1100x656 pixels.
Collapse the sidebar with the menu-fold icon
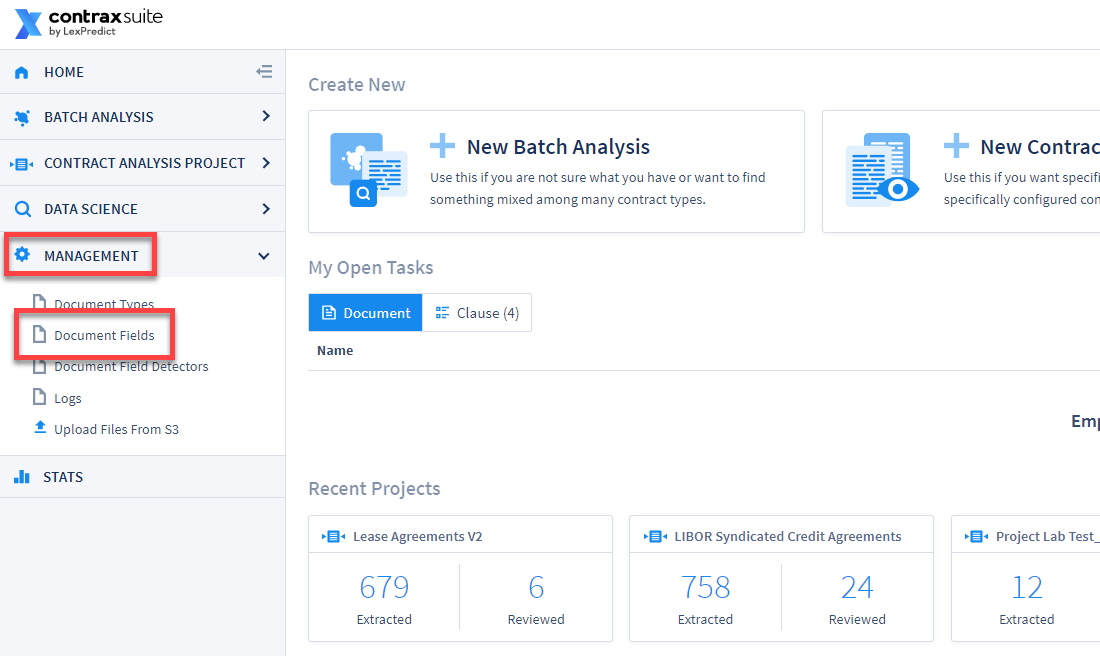[264, 72]
